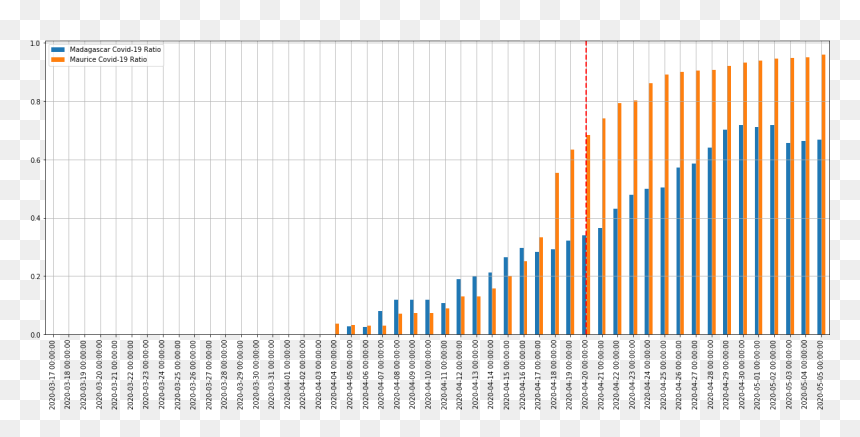Click the x-axis label 2020-04-07 00:00:00
The height and width of the screenshot is (437, 860).
[x=383, y=374]
